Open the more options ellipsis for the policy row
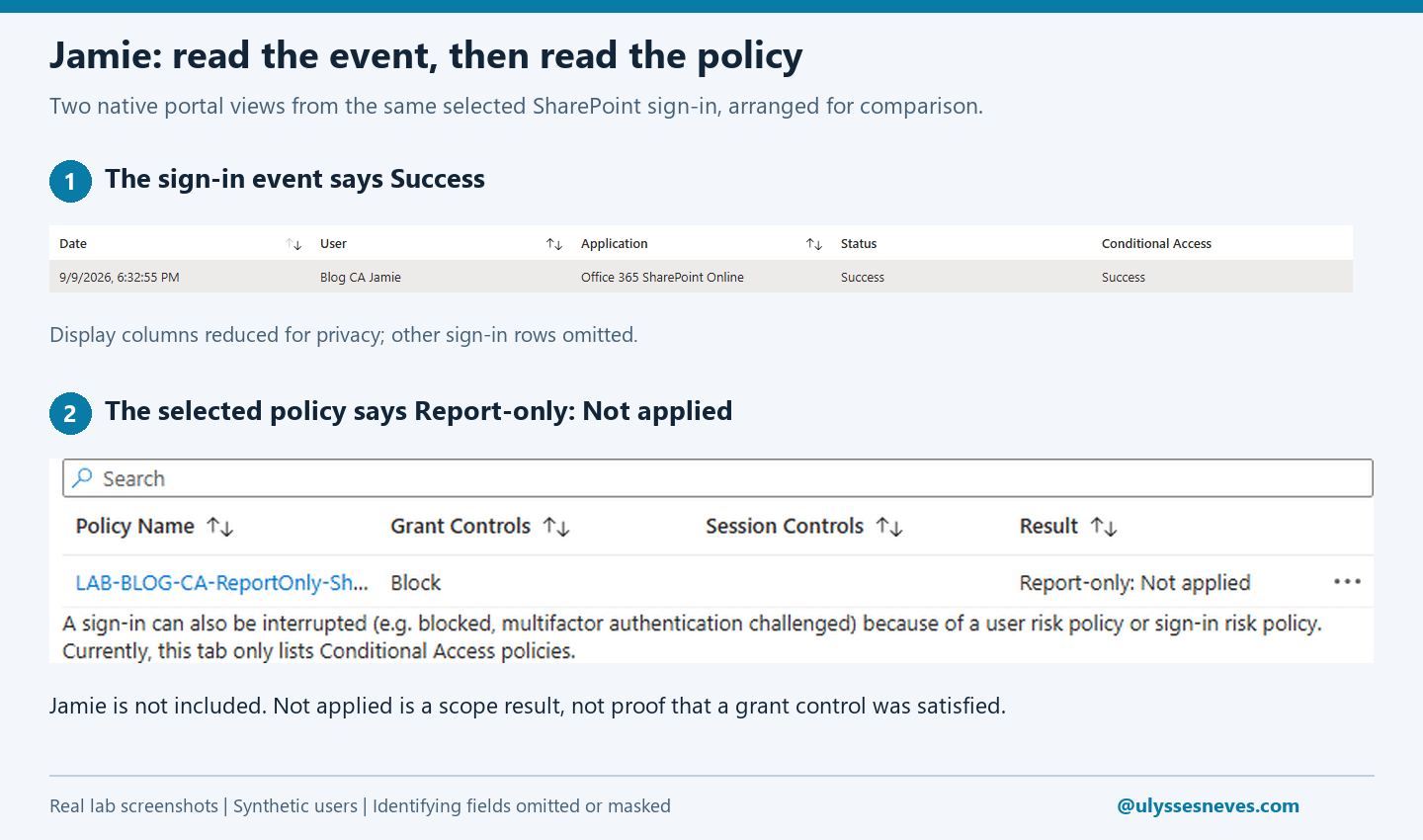The width and height of the screenshot is (1423, 840). click(x=1347, y=582)
